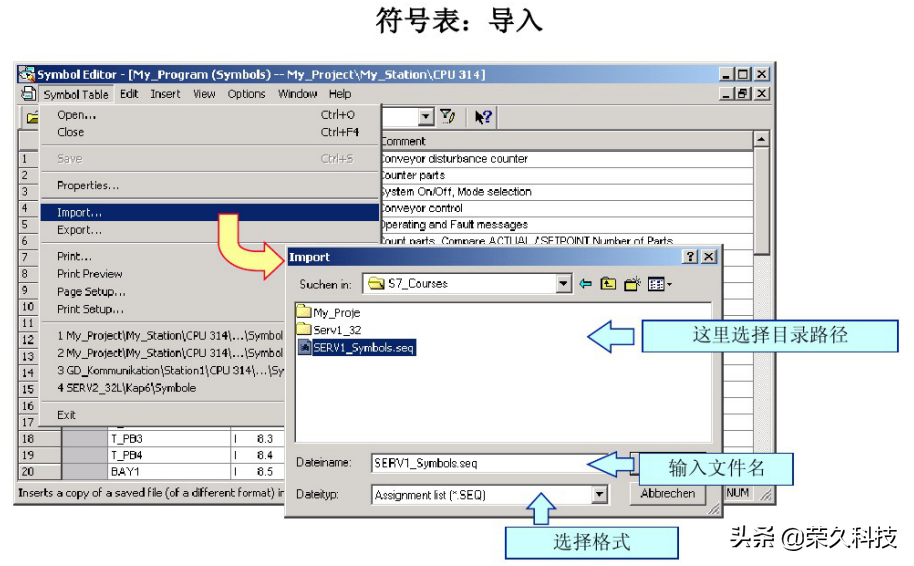
Task: Choose Open... menu entry
Action: point(210,115)
